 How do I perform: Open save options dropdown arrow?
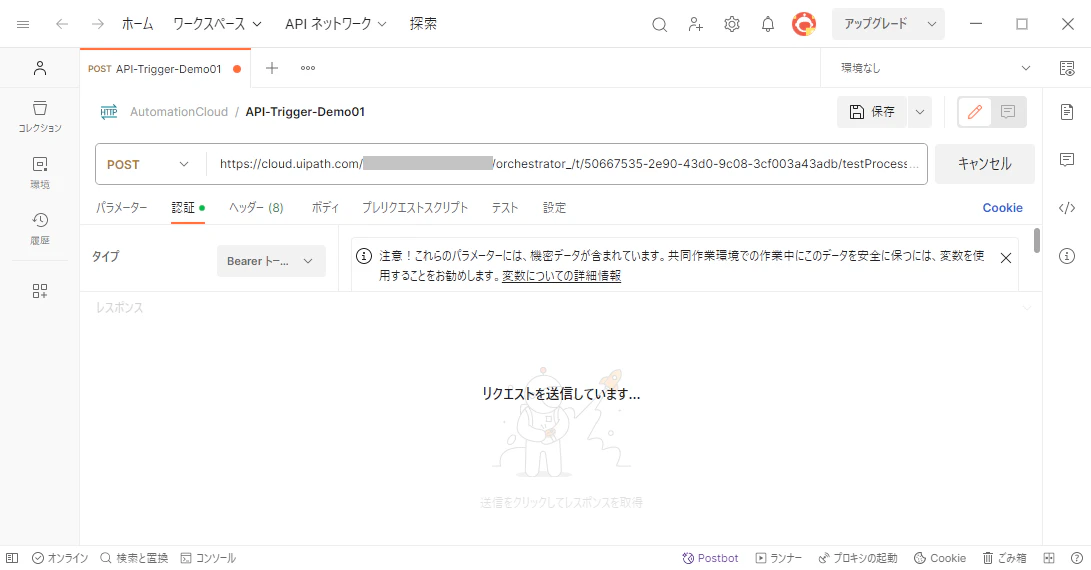920,112
